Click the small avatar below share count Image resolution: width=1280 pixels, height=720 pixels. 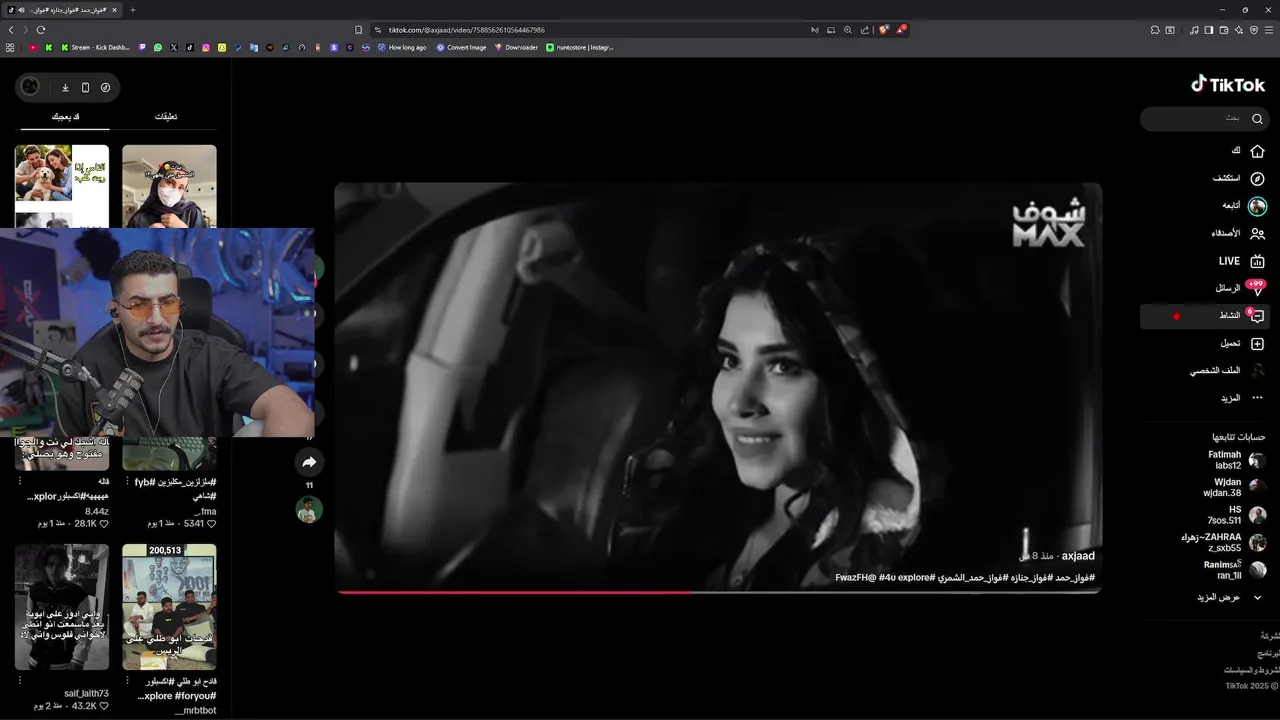click(309, 509)
